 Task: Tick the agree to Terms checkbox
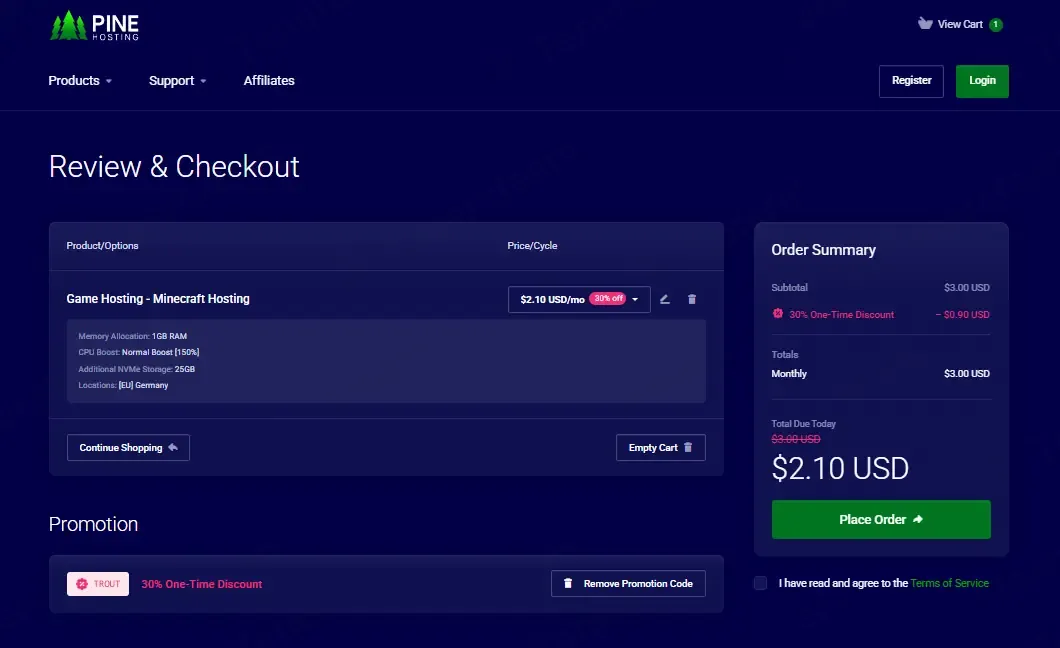[761, 583]
